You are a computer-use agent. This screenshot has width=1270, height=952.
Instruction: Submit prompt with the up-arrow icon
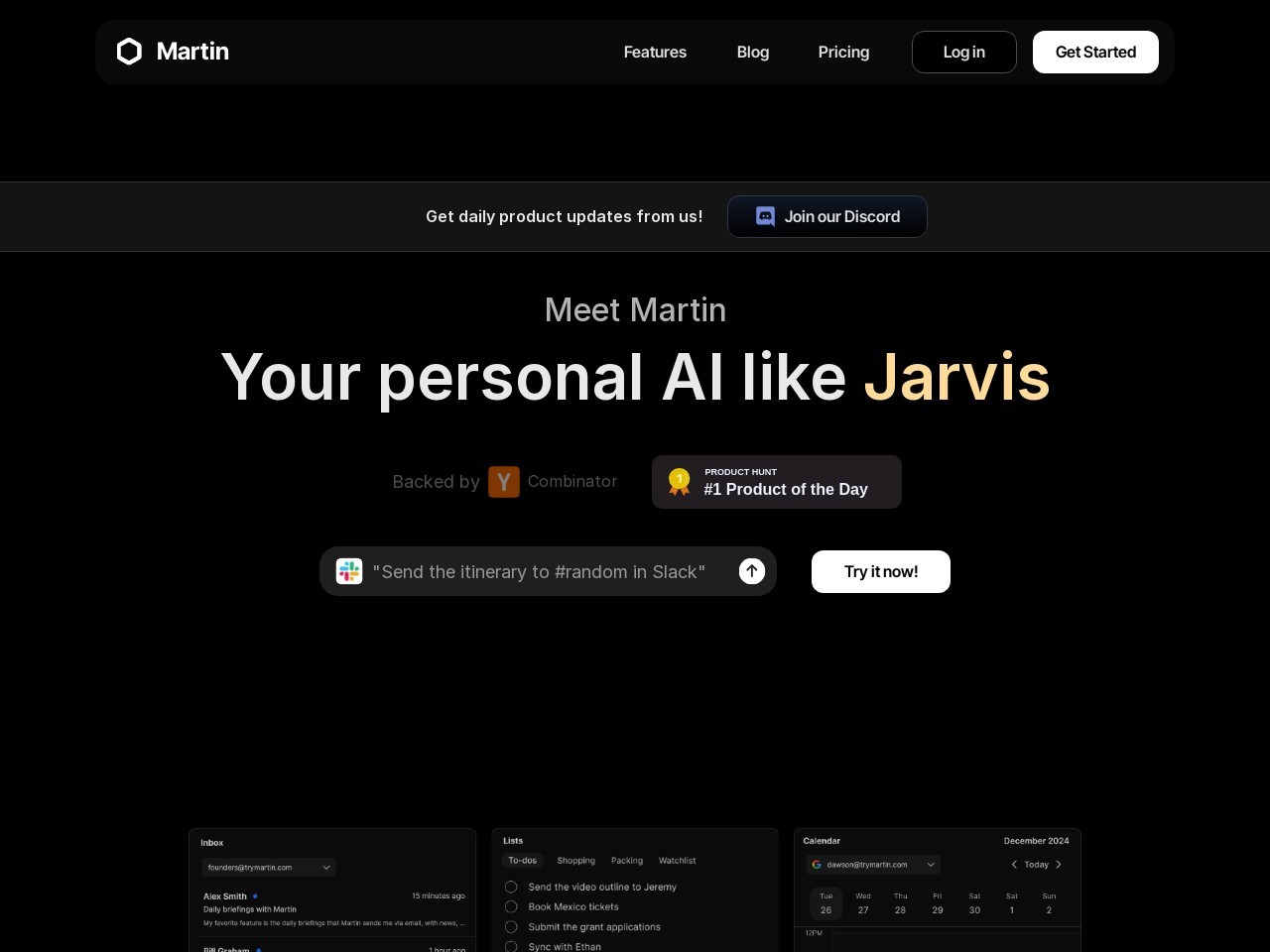pyautogui.click(x=752, y=571)
